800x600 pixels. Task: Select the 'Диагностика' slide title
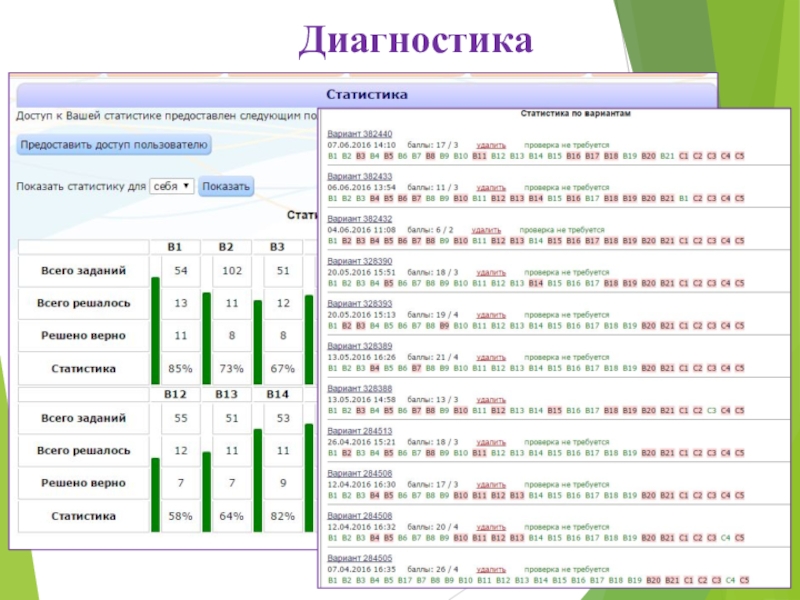point(416,41)
